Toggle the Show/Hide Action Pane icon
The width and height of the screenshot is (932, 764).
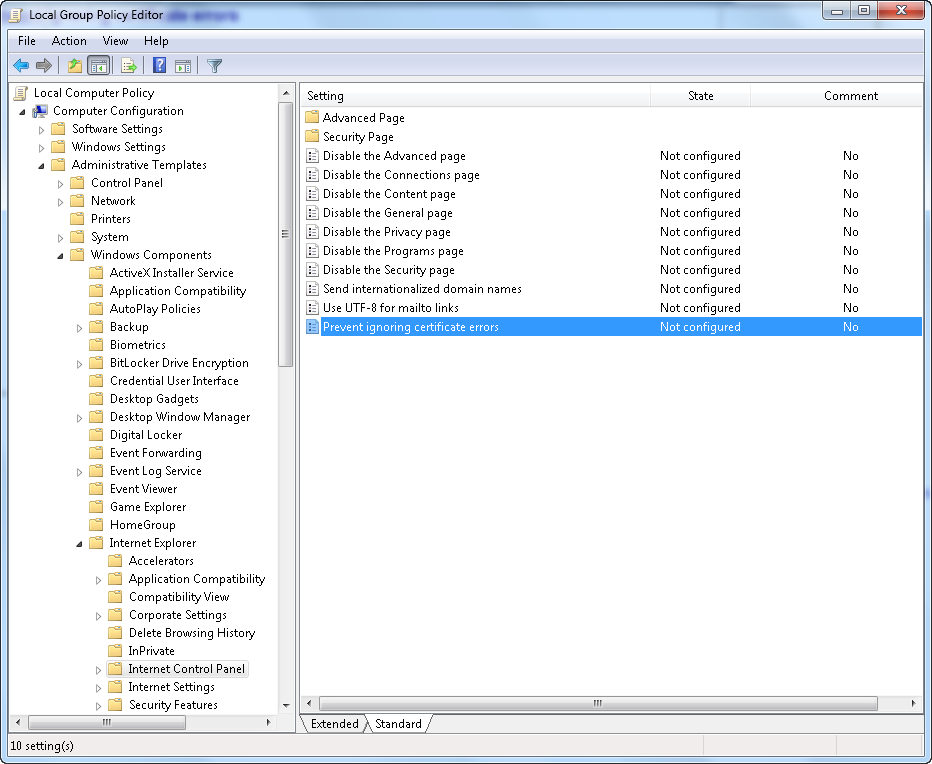click(x=183, y=66)
